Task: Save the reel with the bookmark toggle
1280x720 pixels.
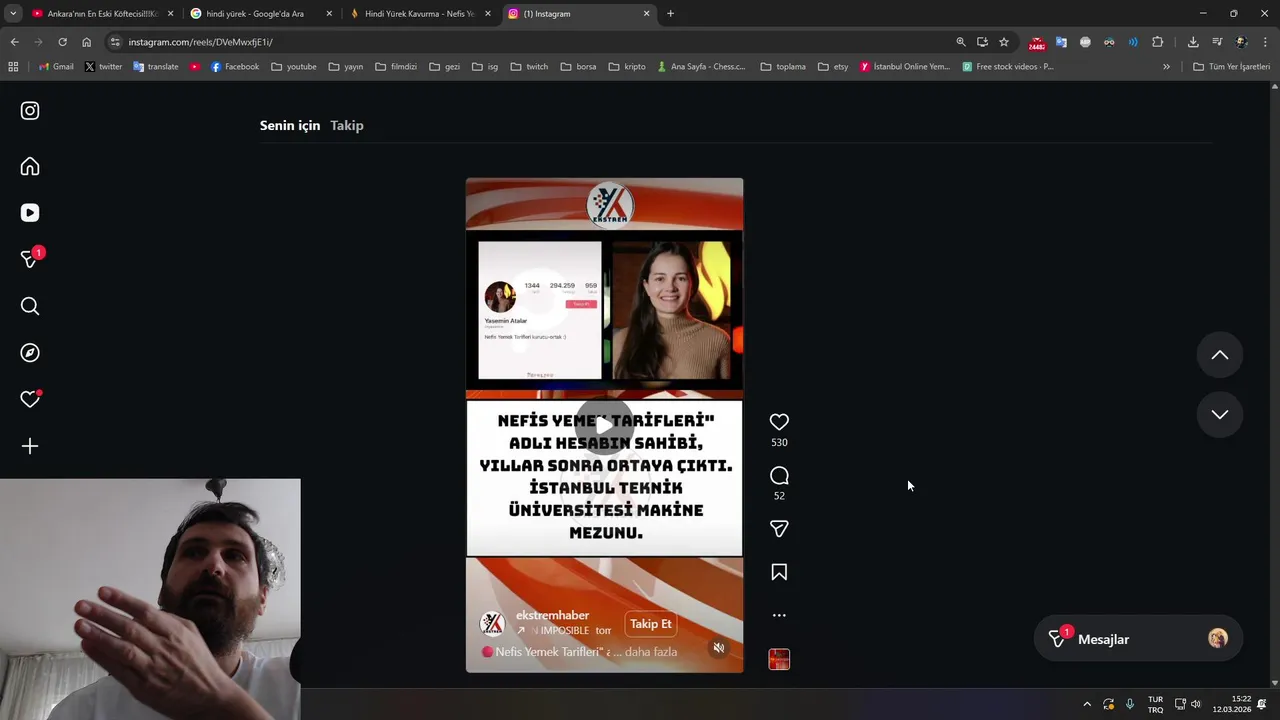Action: [779, 572]
